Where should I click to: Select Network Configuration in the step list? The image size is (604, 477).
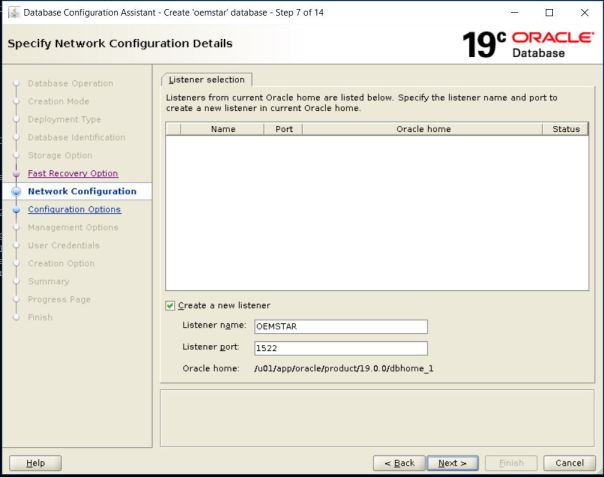click(x=82, y=192)
